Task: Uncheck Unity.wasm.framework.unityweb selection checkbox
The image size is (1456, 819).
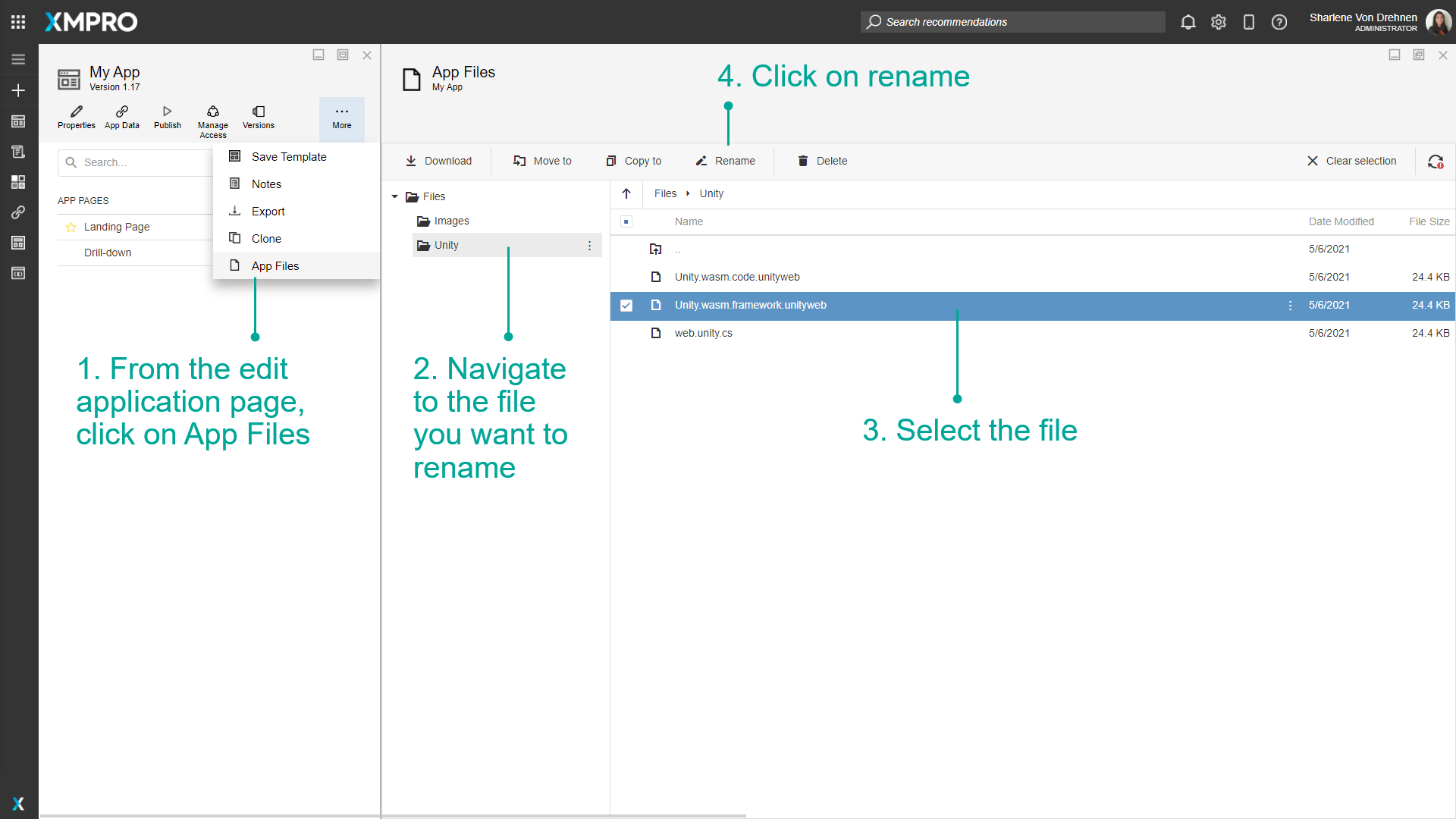Action: tap(627, 306)
